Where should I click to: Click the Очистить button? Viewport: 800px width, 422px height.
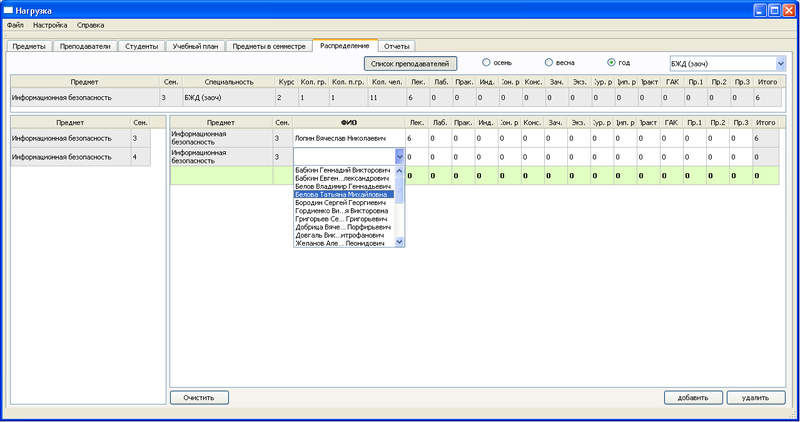coord(199,398)
